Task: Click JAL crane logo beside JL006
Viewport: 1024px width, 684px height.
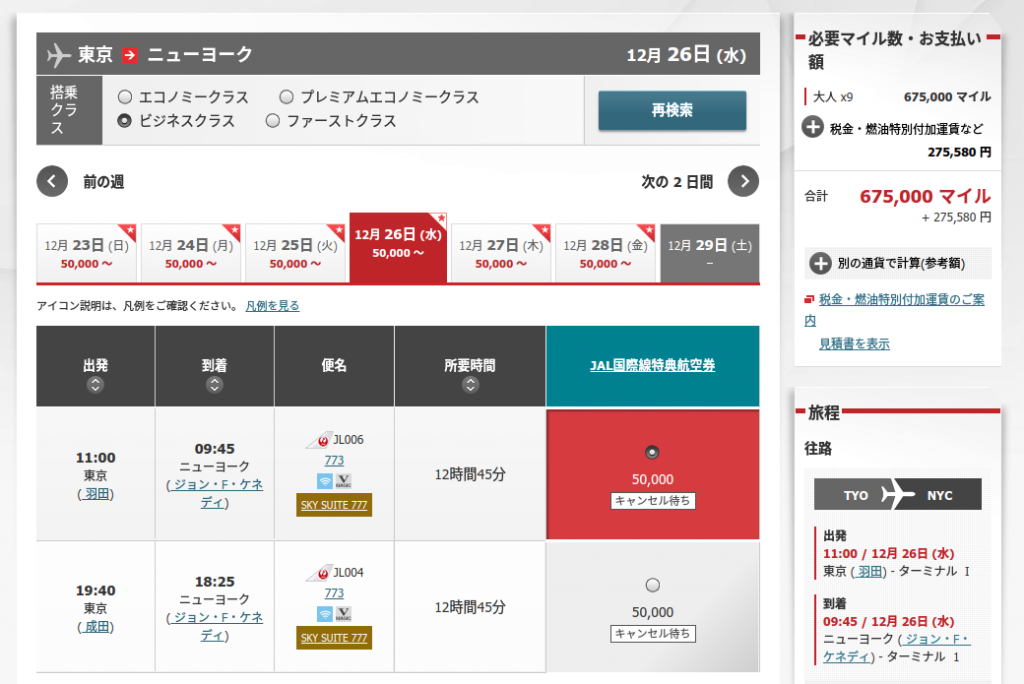Action: [x=318, y=440]
